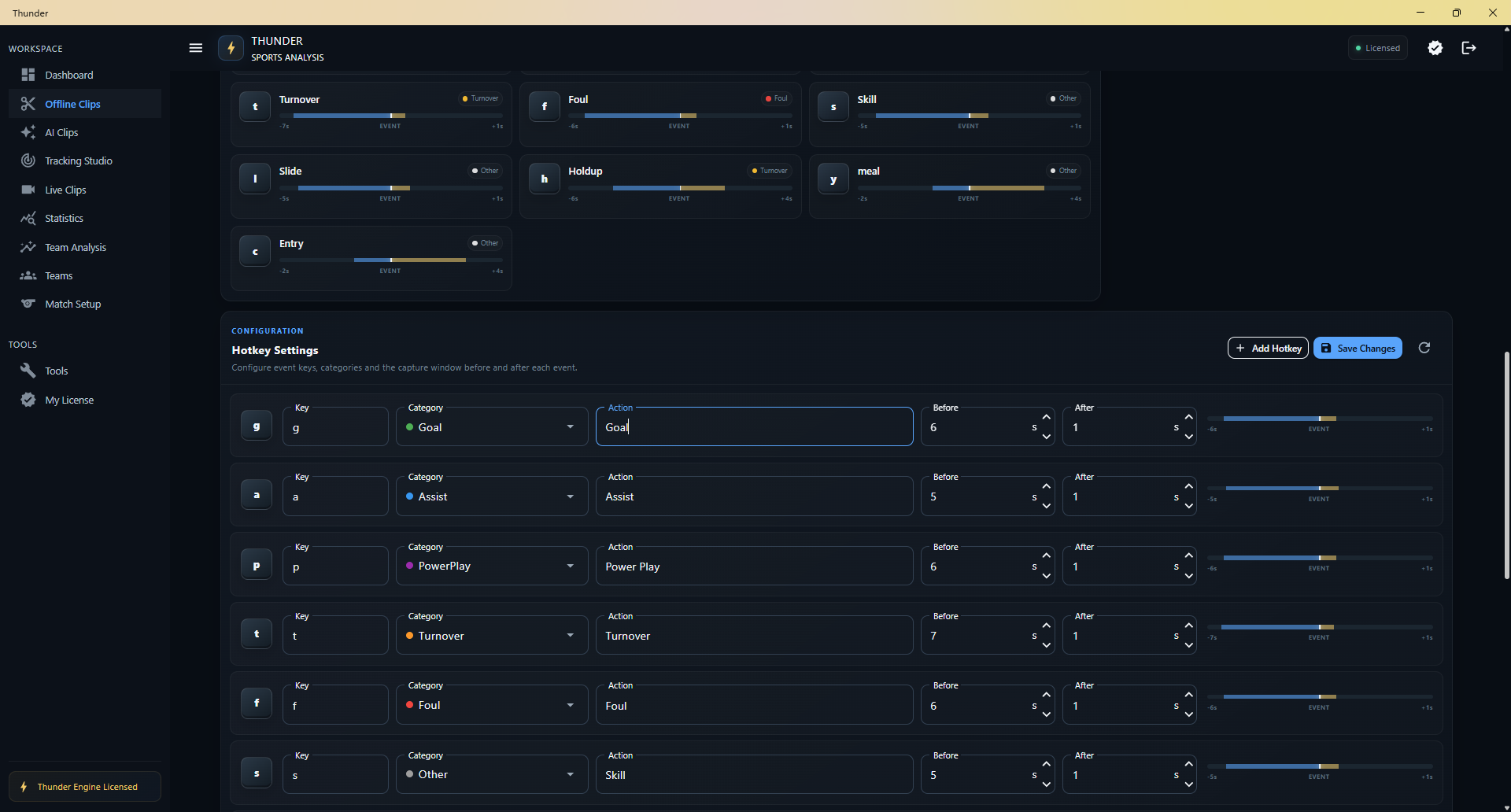Click the vertical scrollbar on right edge
Image resolution: width=1511 pixels, height=812 pixels.
point(1506,464)
